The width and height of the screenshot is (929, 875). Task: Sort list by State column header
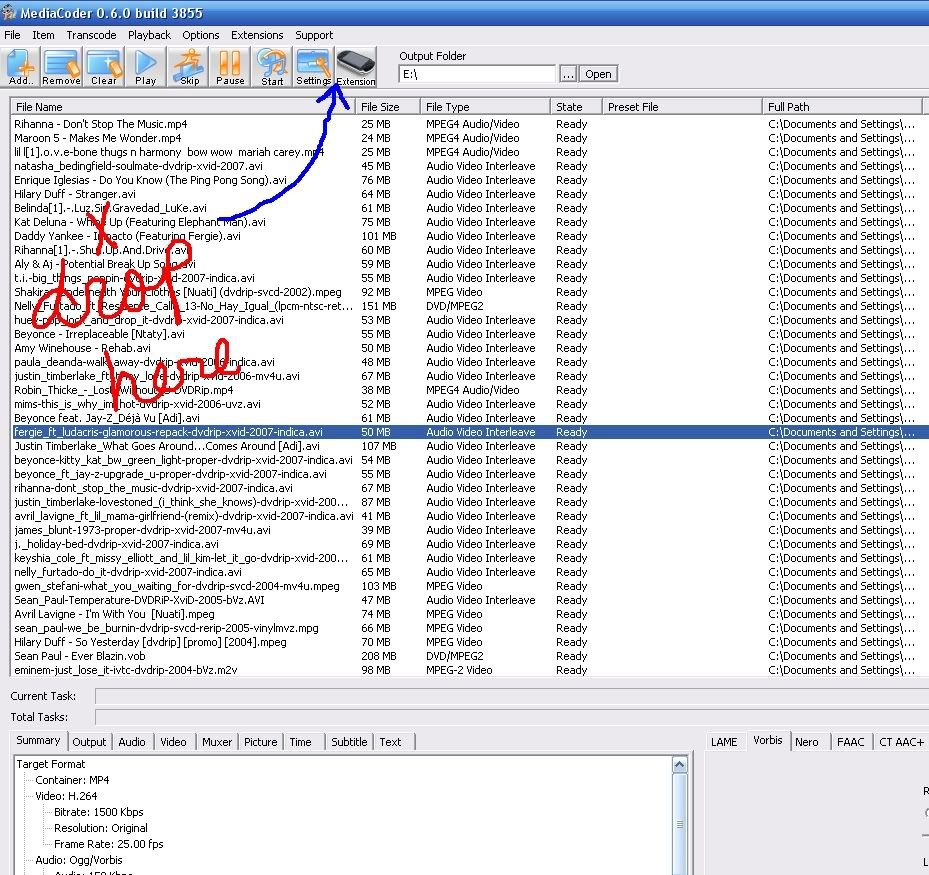(576, 107)
